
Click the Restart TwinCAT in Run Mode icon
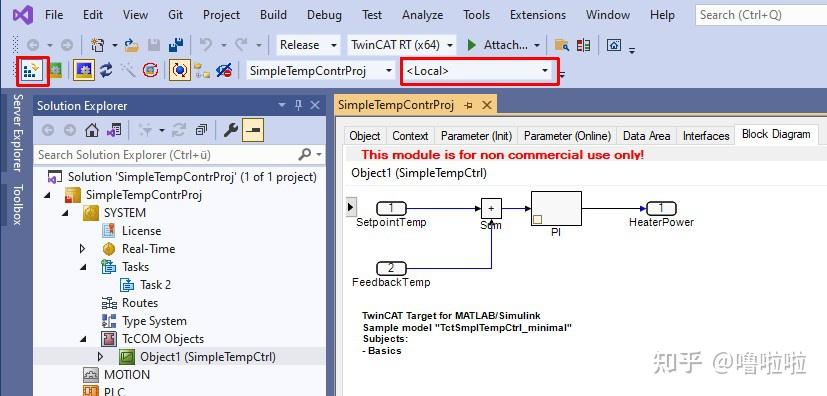(55, 71)
